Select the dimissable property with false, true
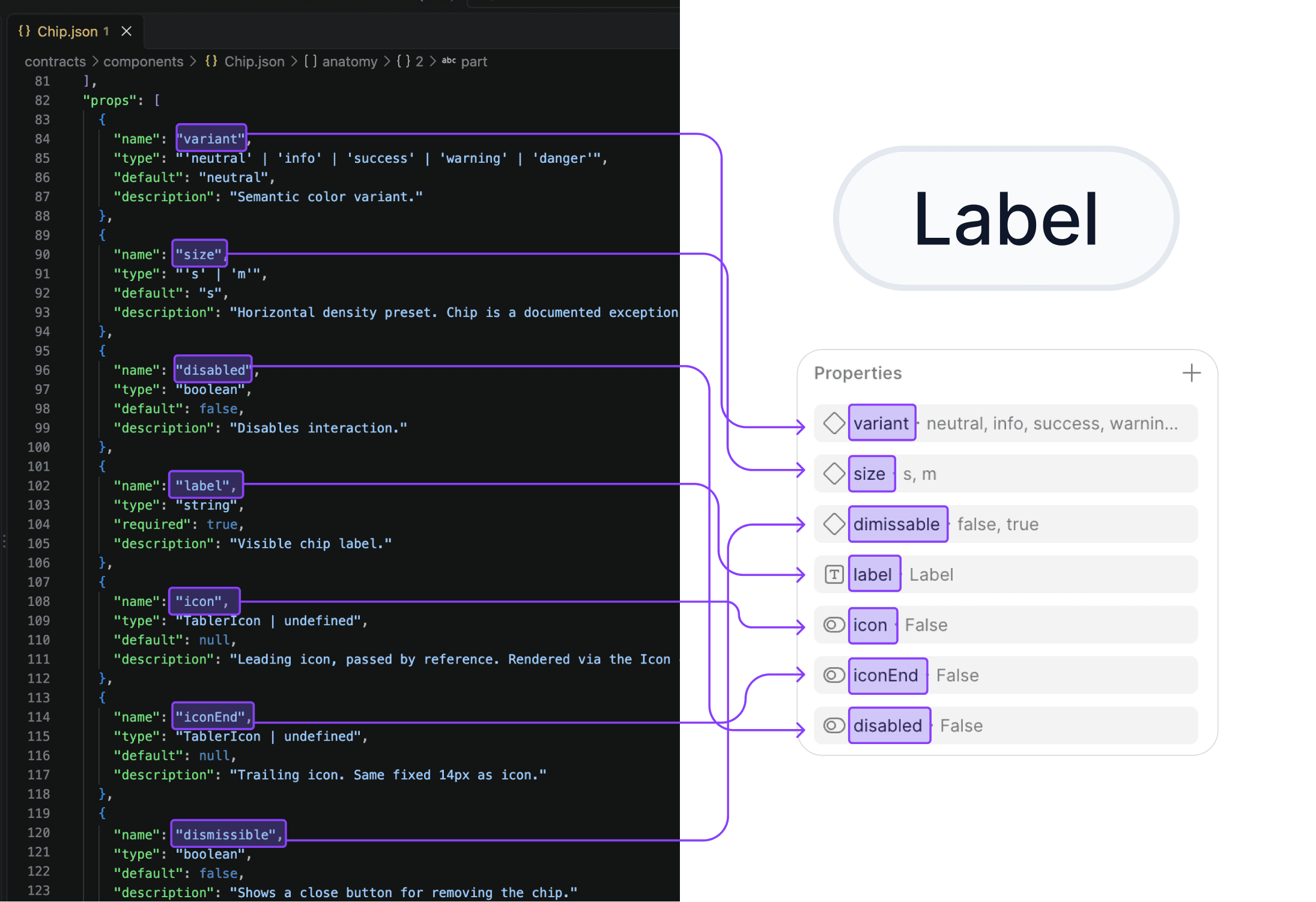Viewport: 1316px width, 902px height. pyautogui.click(x=1005, y=524)
